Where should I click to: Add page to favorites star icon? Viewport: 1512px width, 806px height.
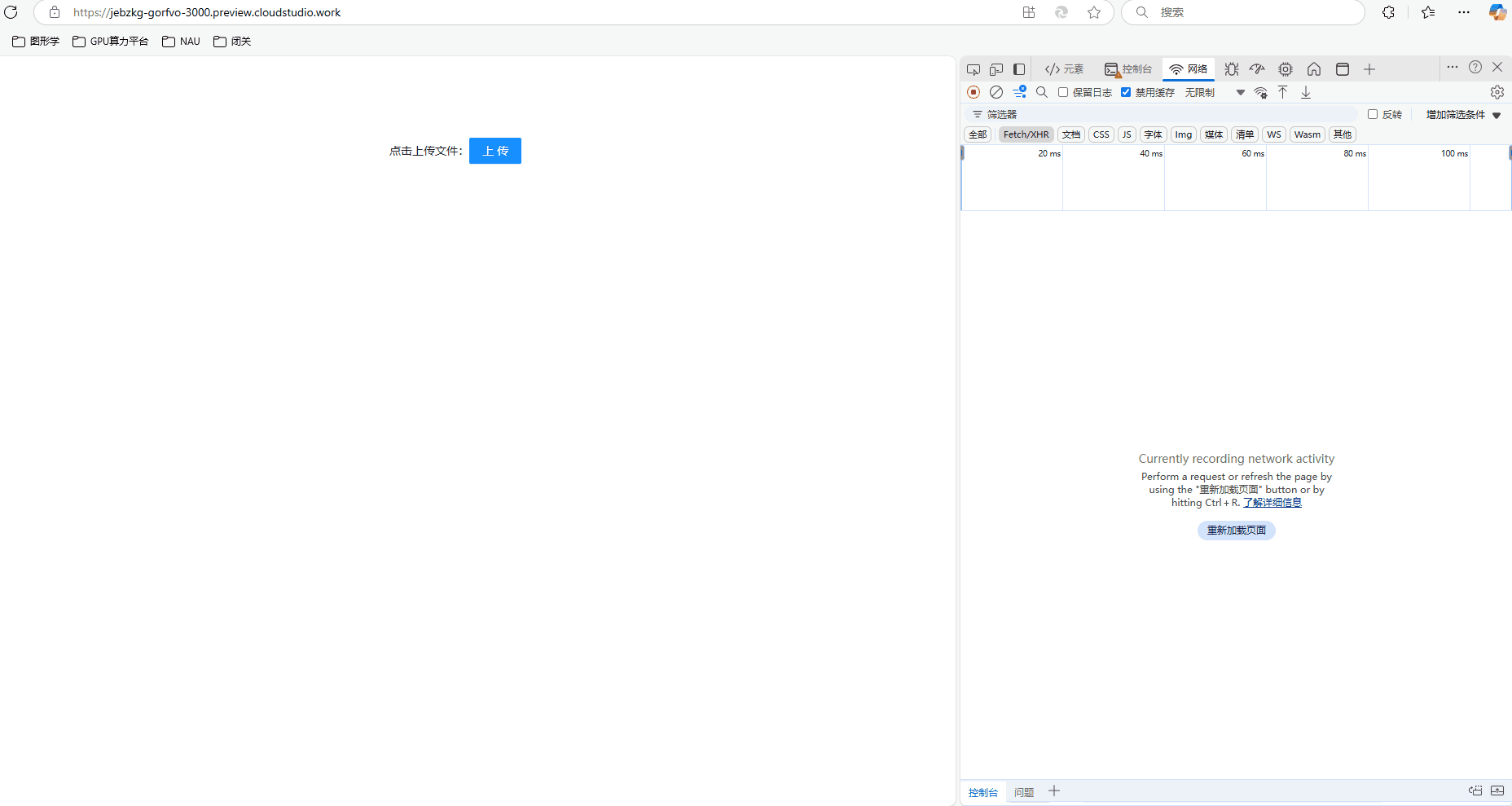click(x=1094, y=12)
